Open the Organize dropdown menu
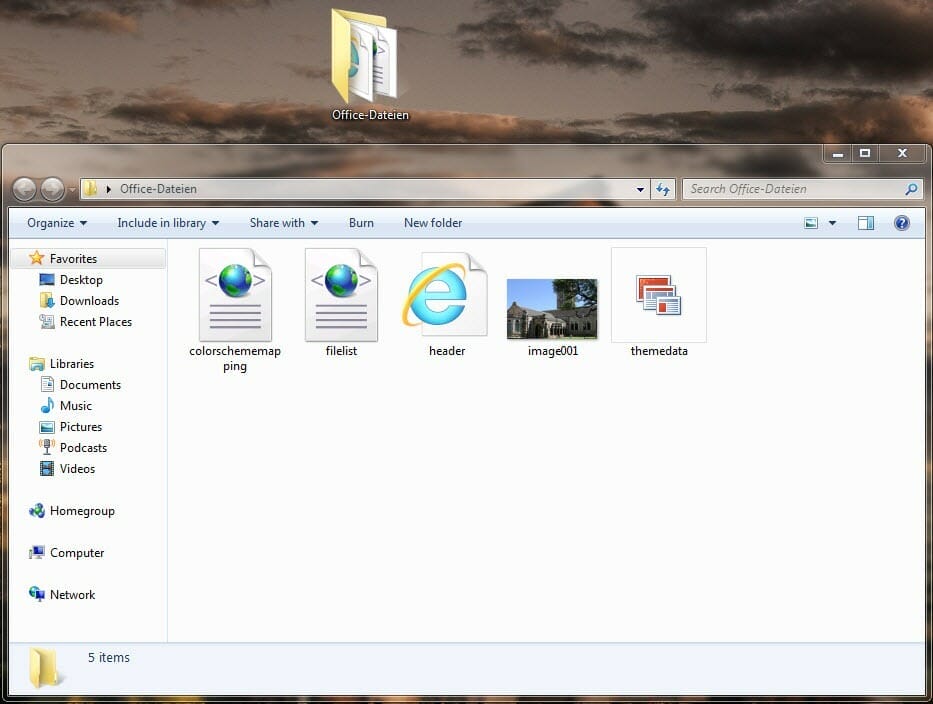This screenshot has width=933, height=704. click(x=57, y=223)
